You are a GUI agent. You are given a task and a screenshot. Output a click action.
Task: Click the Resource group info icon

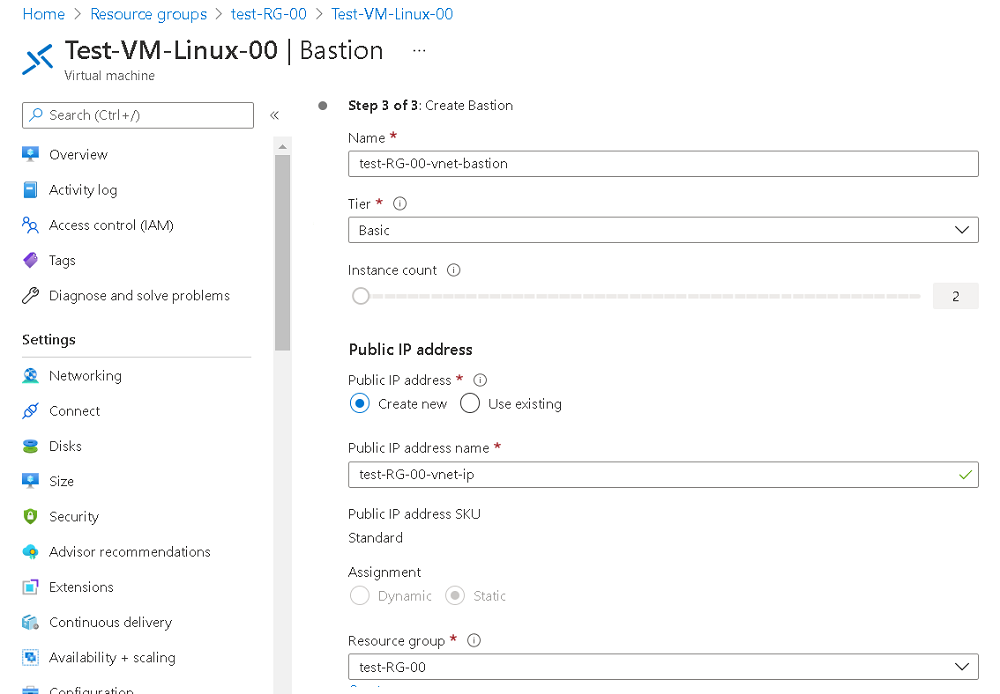[x=474, y=640]
